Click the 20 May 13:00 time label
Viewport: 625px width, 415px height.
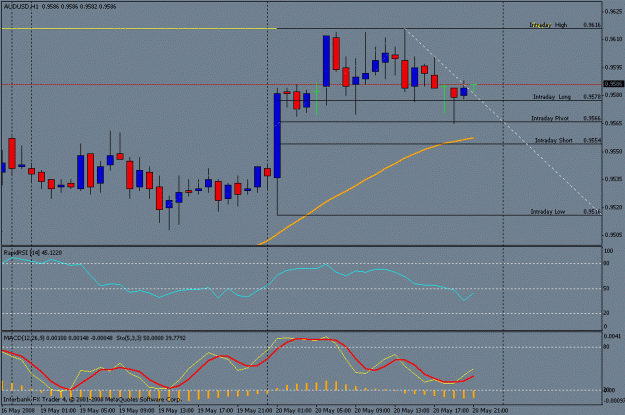411,410
